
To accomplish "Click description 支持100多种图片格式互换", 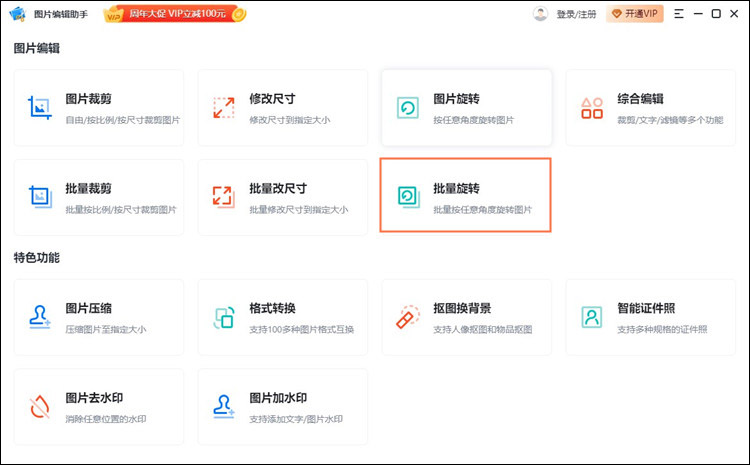I will point(301,329).
